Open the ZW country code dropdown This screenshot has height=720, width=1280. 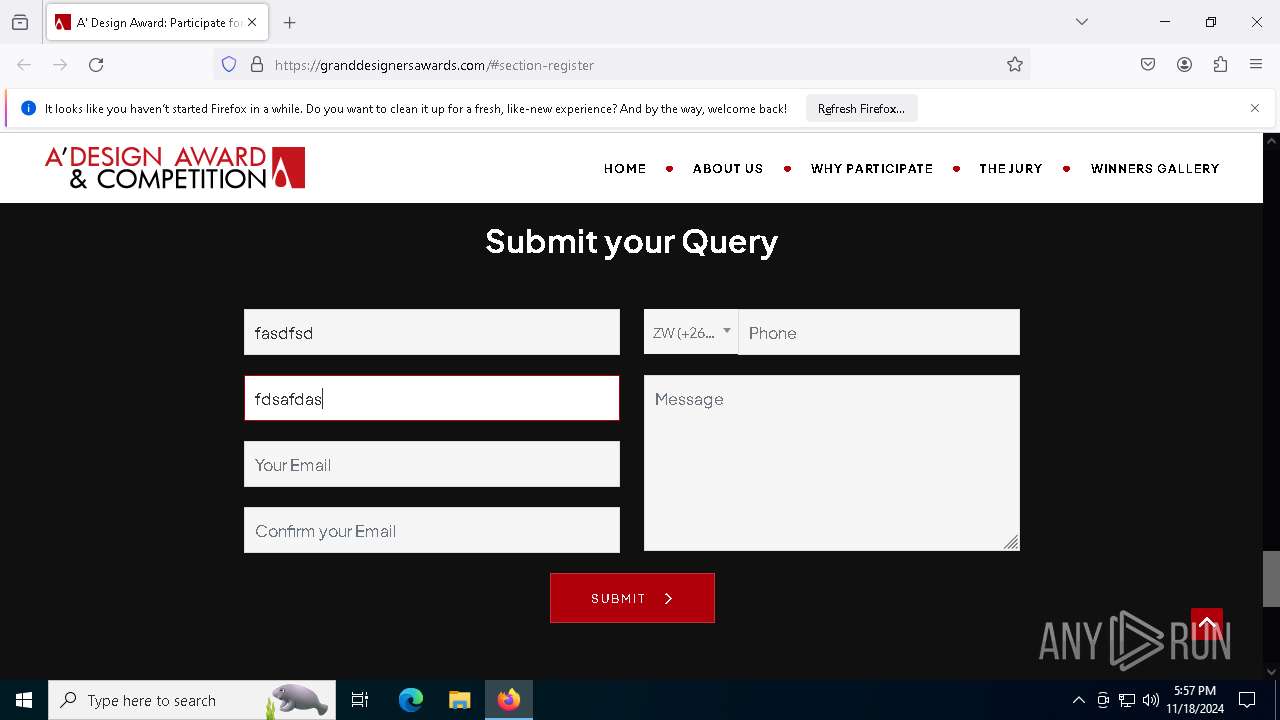[691, 332]
